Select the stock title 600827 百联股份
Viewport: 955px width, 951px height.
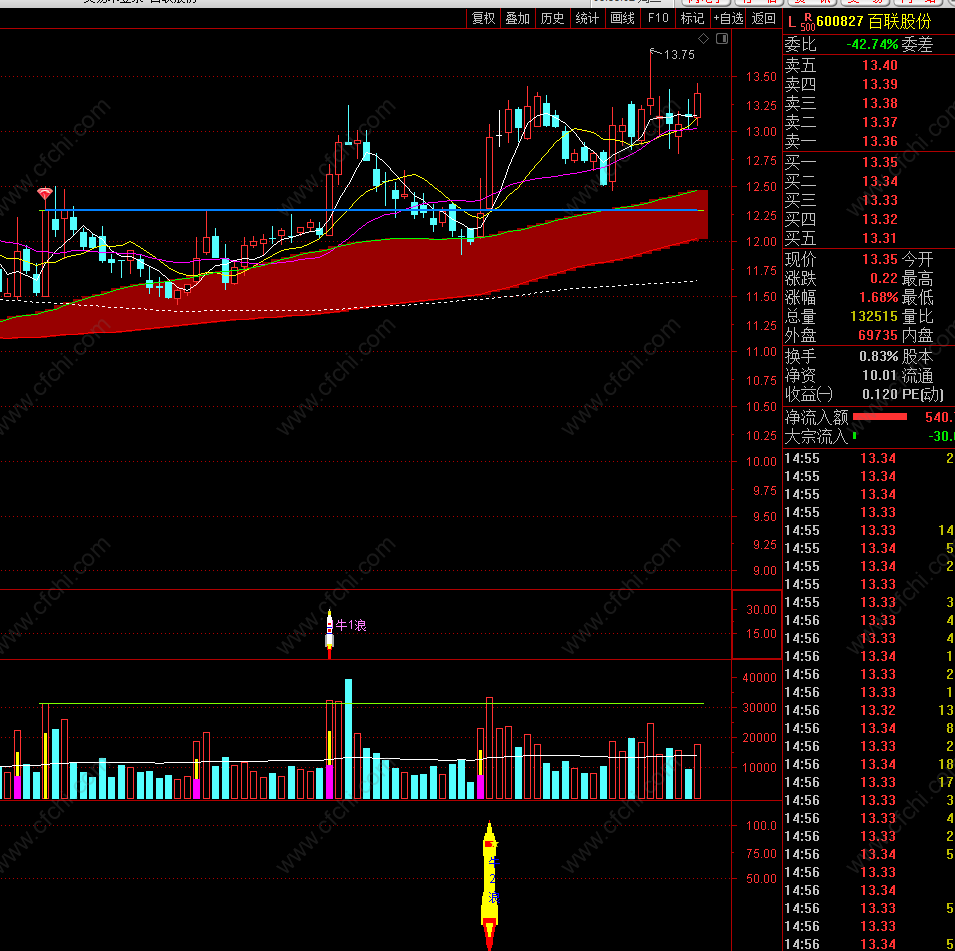click(873, 21)
